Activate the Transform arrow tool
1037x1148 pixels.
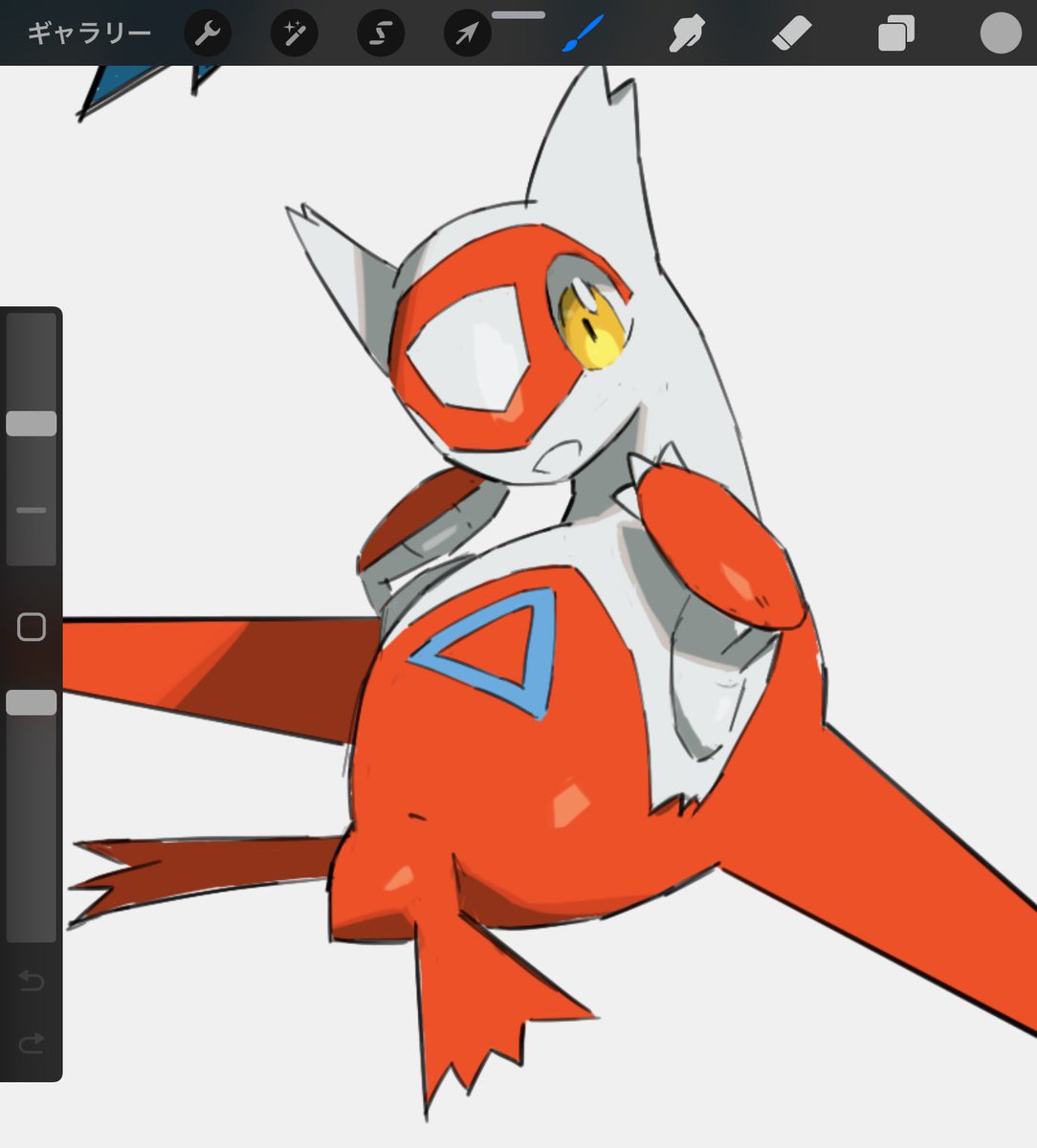468,34
